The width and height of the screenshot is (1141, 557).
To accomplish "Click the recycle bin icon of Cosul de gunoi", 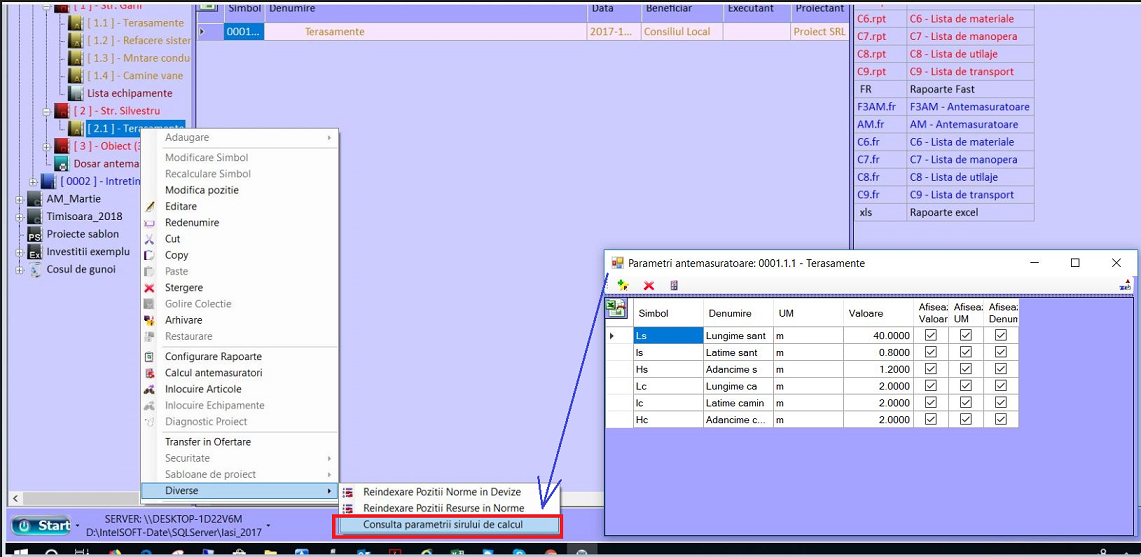I will (x=34, y=269).
